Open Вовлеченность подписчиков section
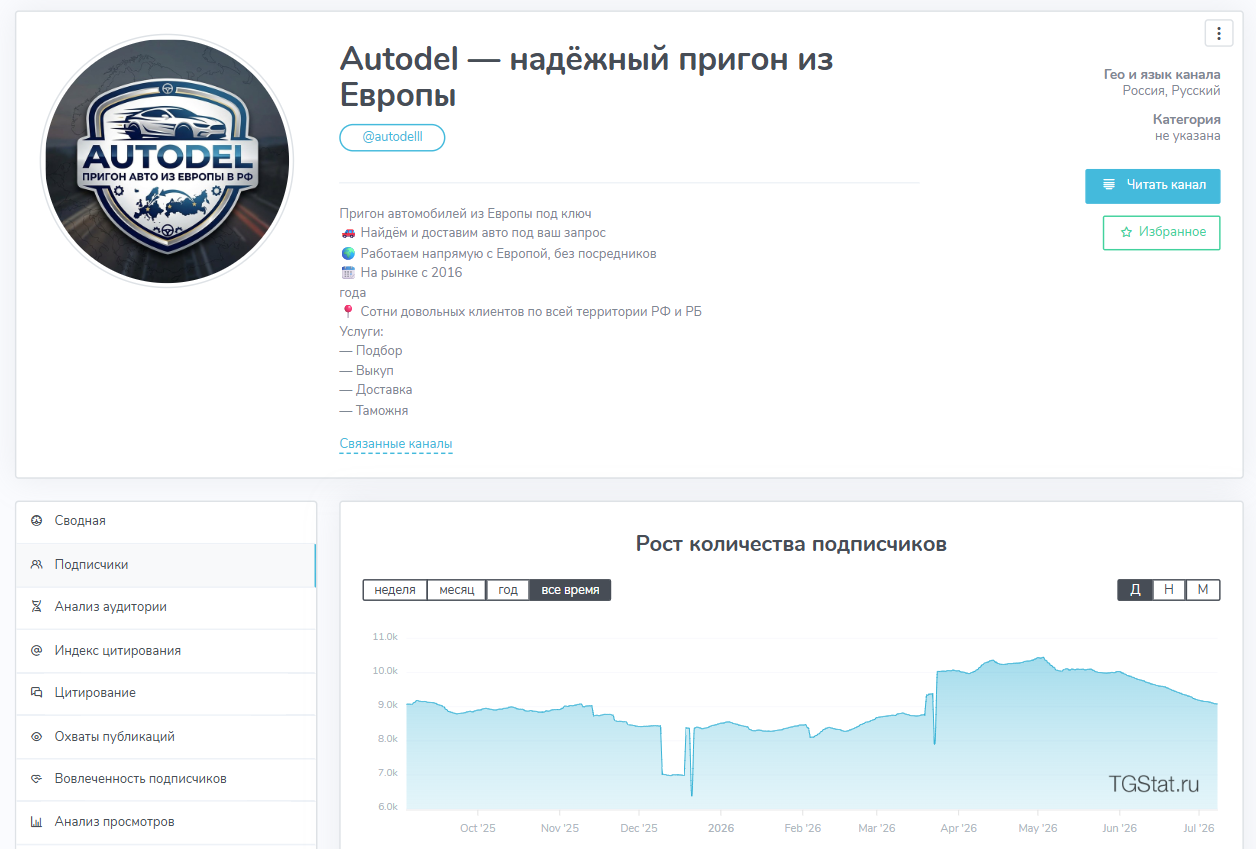The image size is (1256, 849). 166,779
